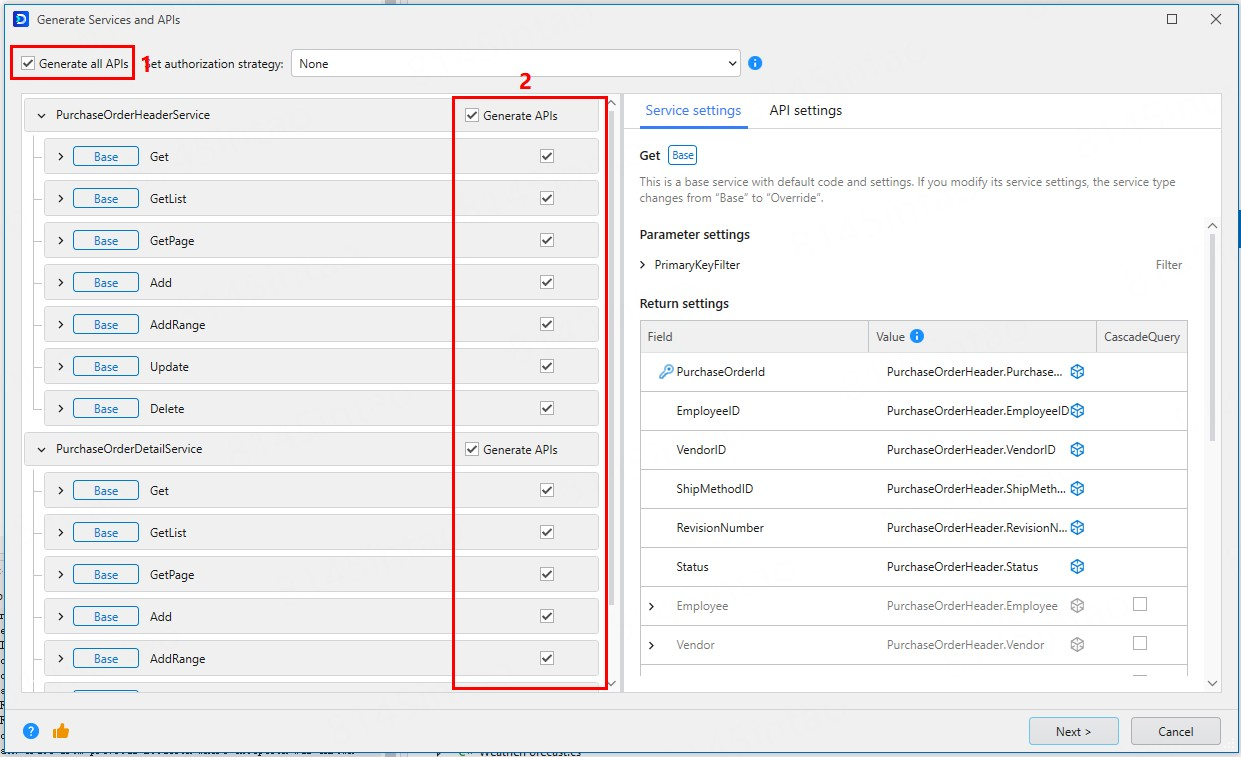Select the Service settings tab
Image resolution: width=1241 pixels, height=757 pixels.
693,111
